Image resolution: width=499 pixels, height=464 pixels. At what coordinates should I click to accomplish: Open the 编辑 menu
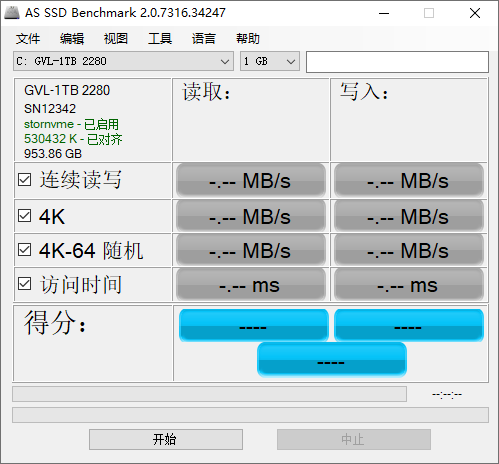point(72,39)
